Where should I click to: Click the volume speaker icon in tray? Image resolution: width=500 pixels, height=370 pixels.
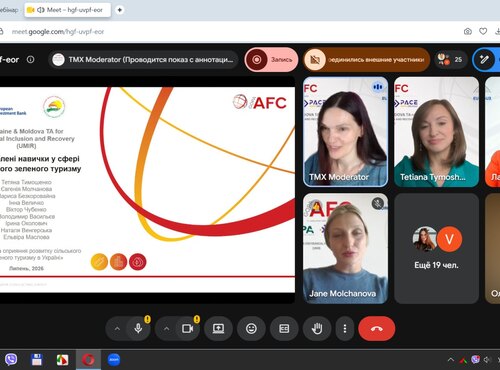tap(487, 360)
